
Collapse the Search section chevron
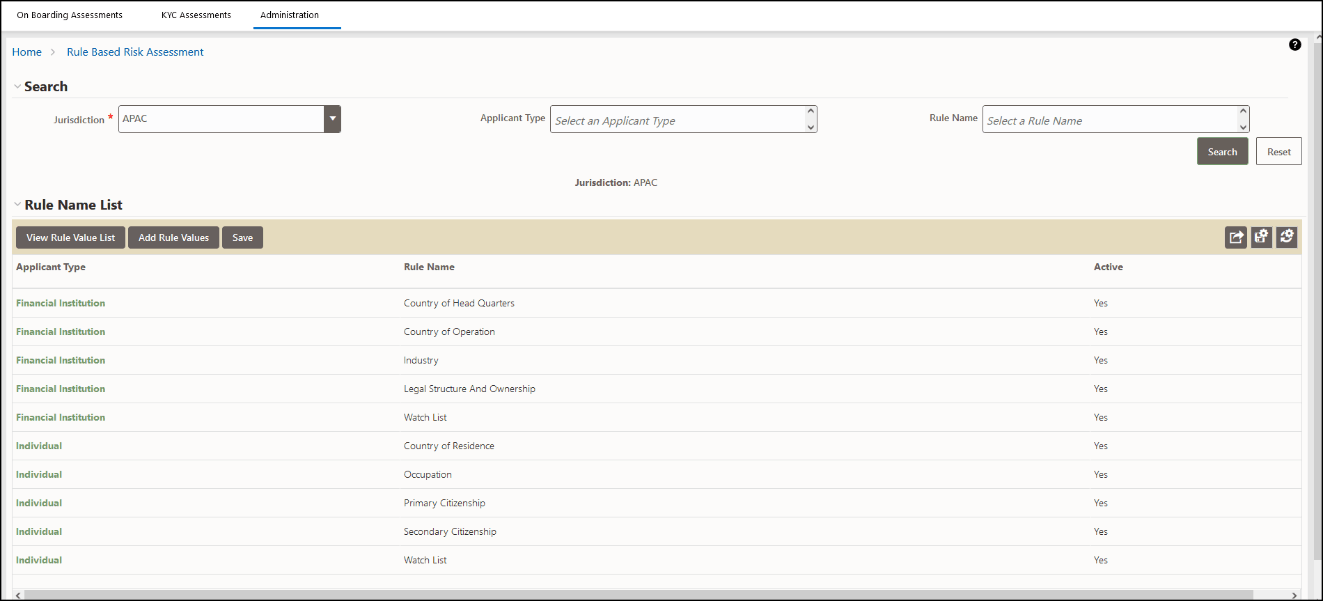coord(17,87)
